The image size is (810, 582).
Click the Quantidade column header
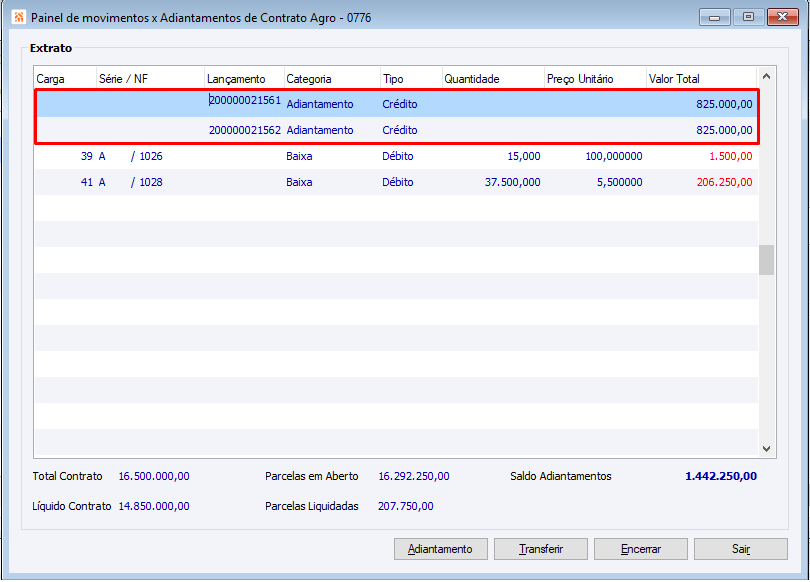(x=493, y=79)
